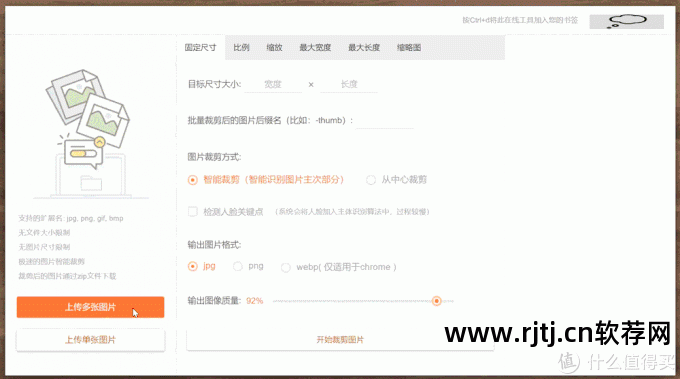The image size is (680, 379).
Task: Click the 无文件大小限制 text
Action: click(44, 233)
